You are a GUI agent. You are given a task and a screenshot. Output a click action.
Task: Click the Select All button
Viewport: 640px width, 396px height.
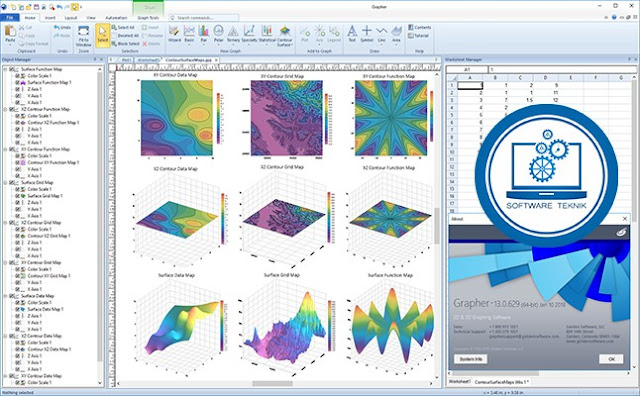tap(123, 27)
